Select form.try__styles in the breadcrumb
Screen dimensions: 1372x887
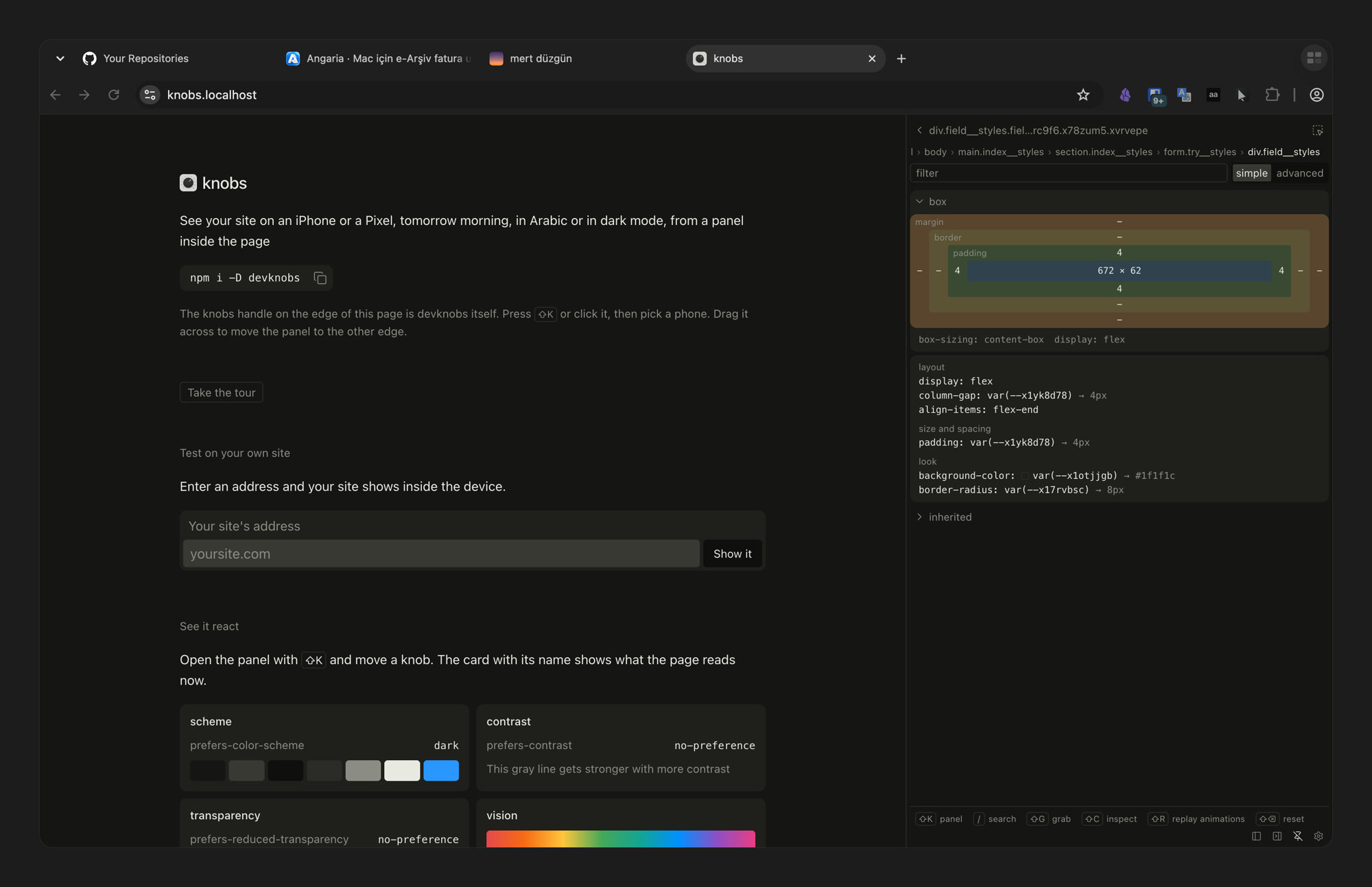(1199, 152)
